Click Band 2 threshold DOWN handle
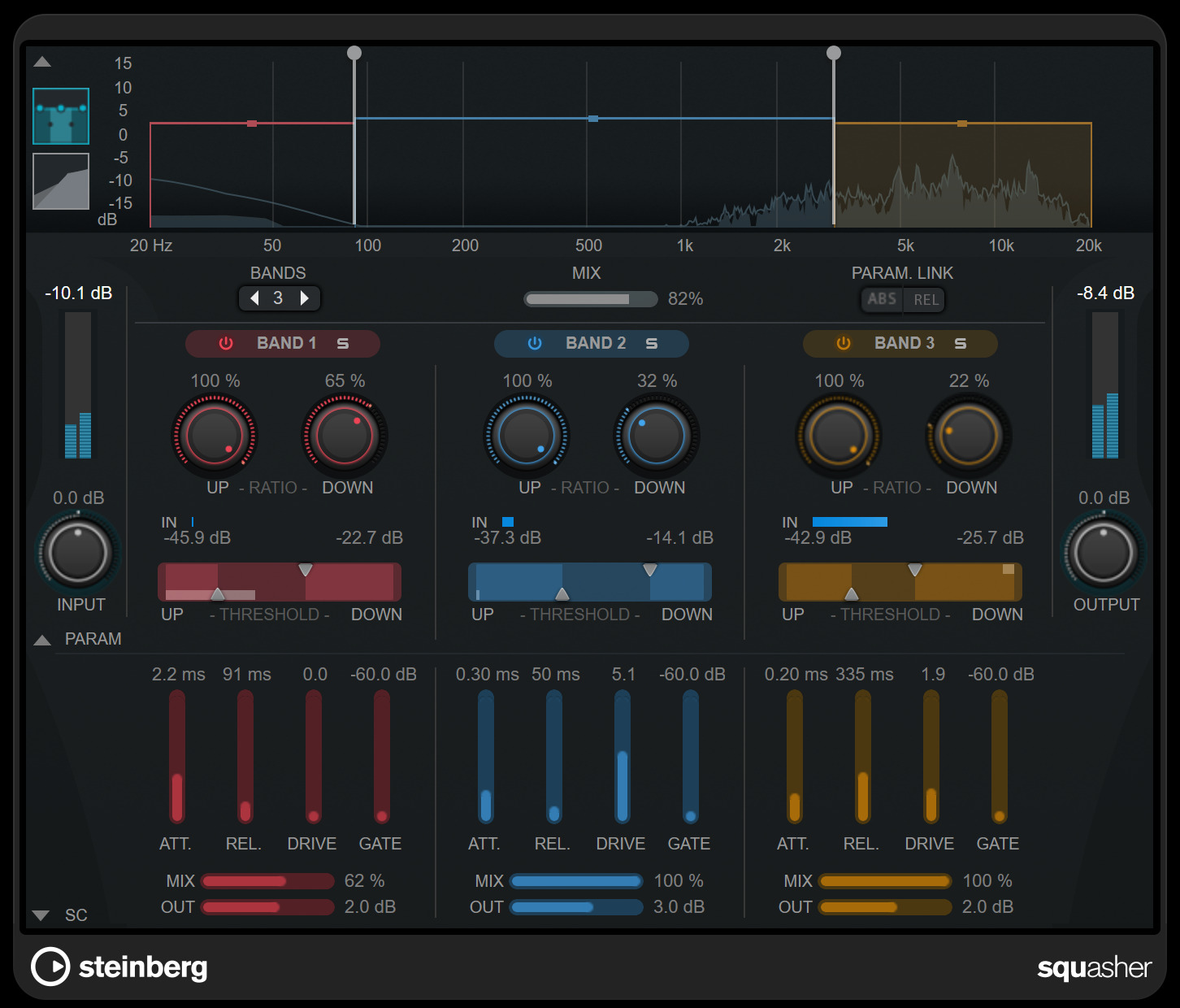 (649, 570)
